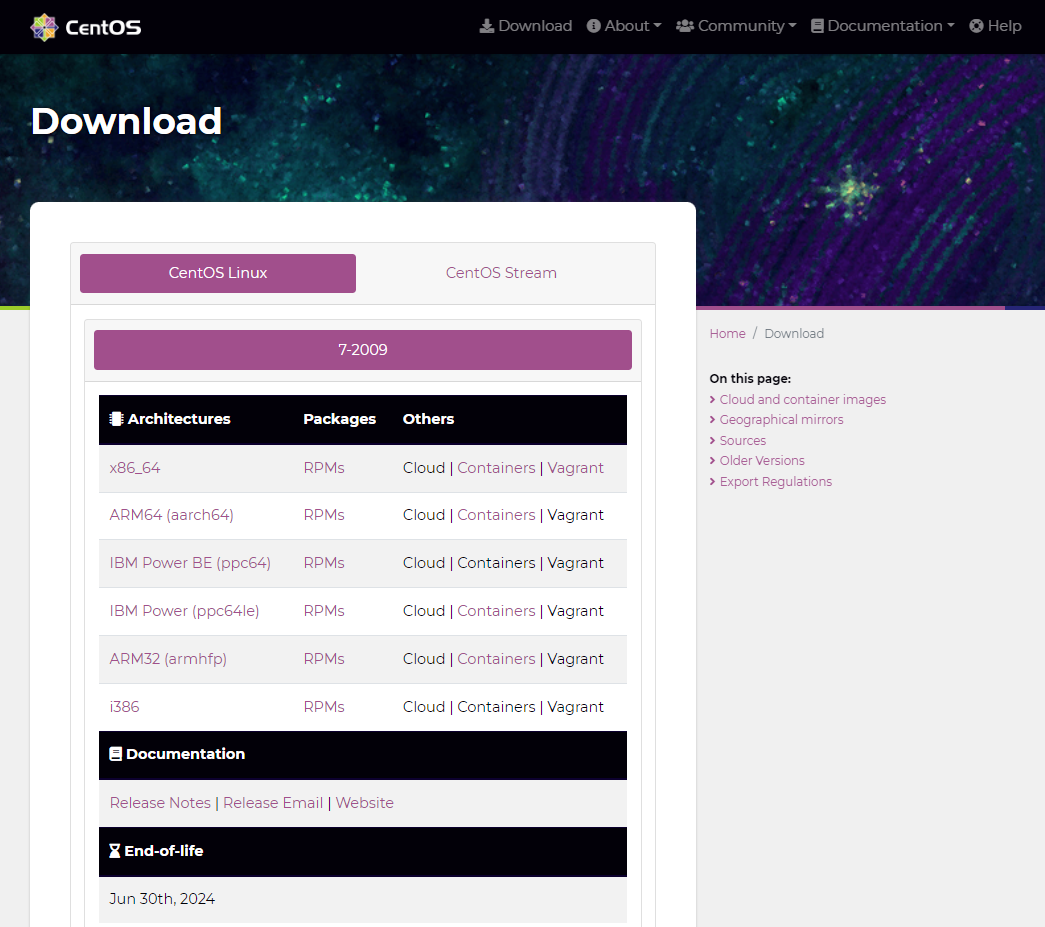Click the Architectures chip icon

pyautogui.click(x=117, y=419)
